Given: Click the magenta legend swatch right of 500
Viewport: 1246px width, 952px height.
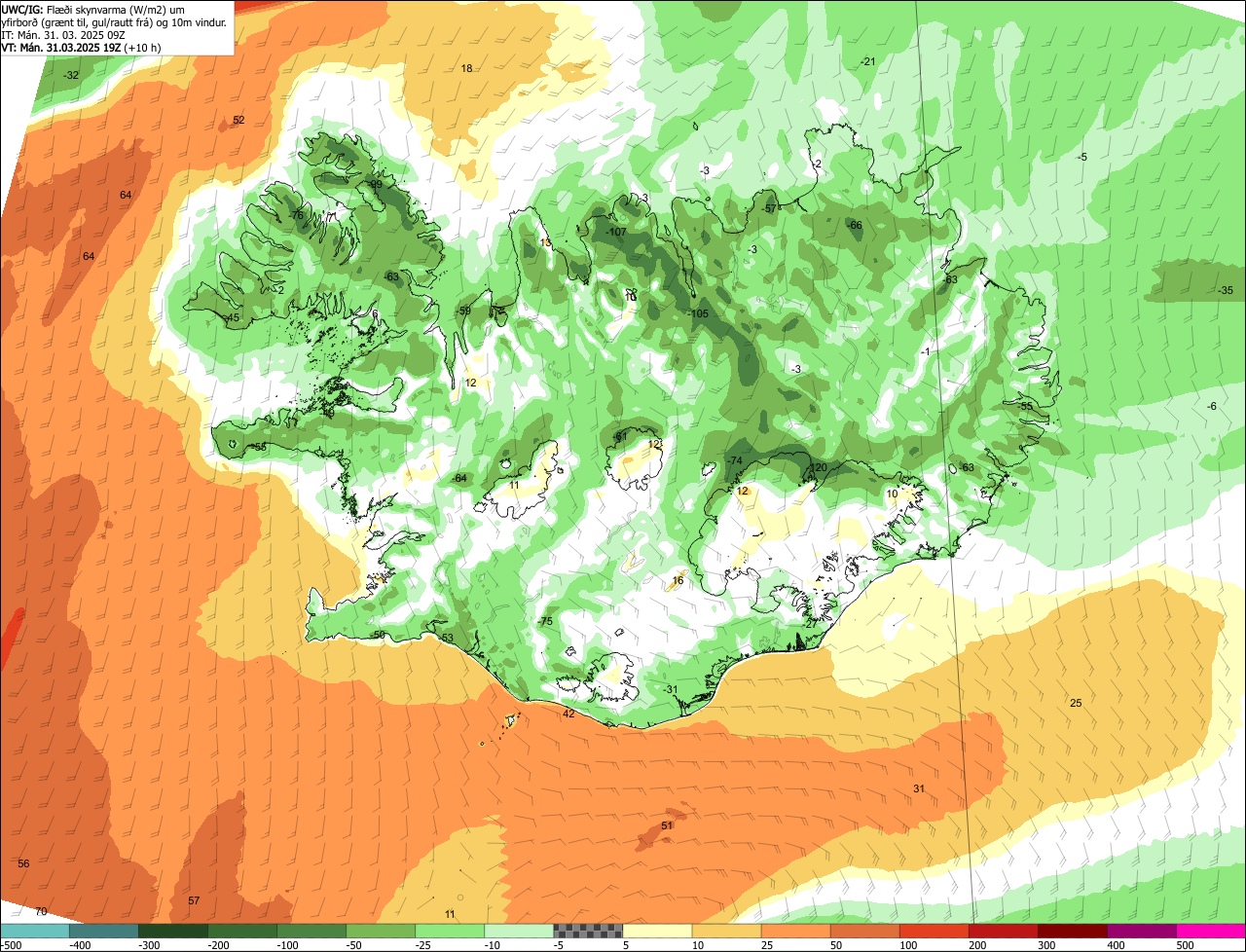Looking at the screenshot, I should coord(1211,931).
